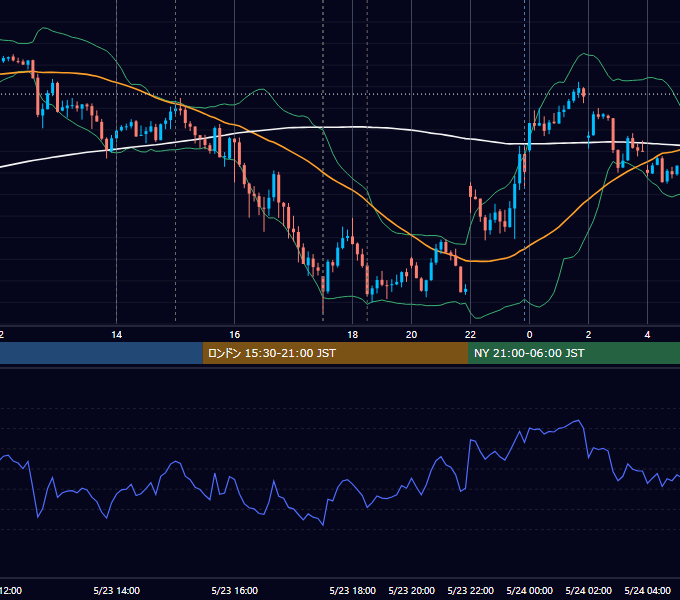This screenshot has height=600, width=680.
Task: Click the 5/23 22:00 time axis label
Action: pos(471,590)
